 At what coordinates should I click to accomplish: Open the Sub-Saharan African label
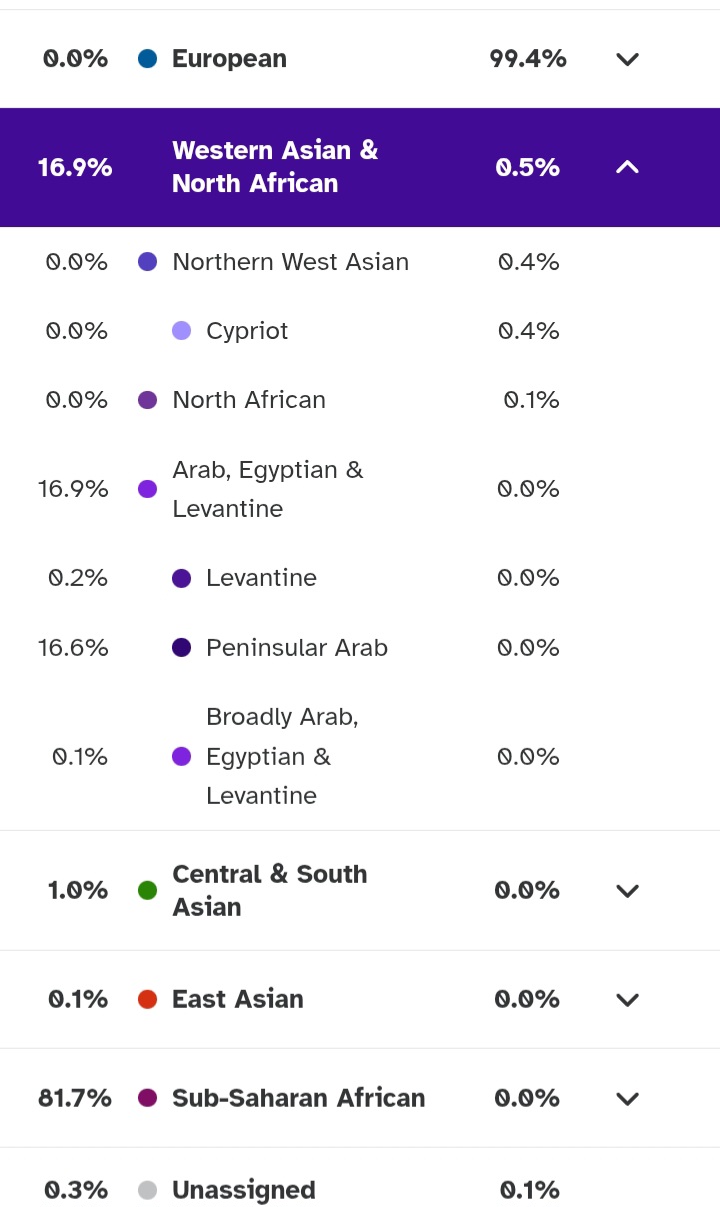point(298,1098)
